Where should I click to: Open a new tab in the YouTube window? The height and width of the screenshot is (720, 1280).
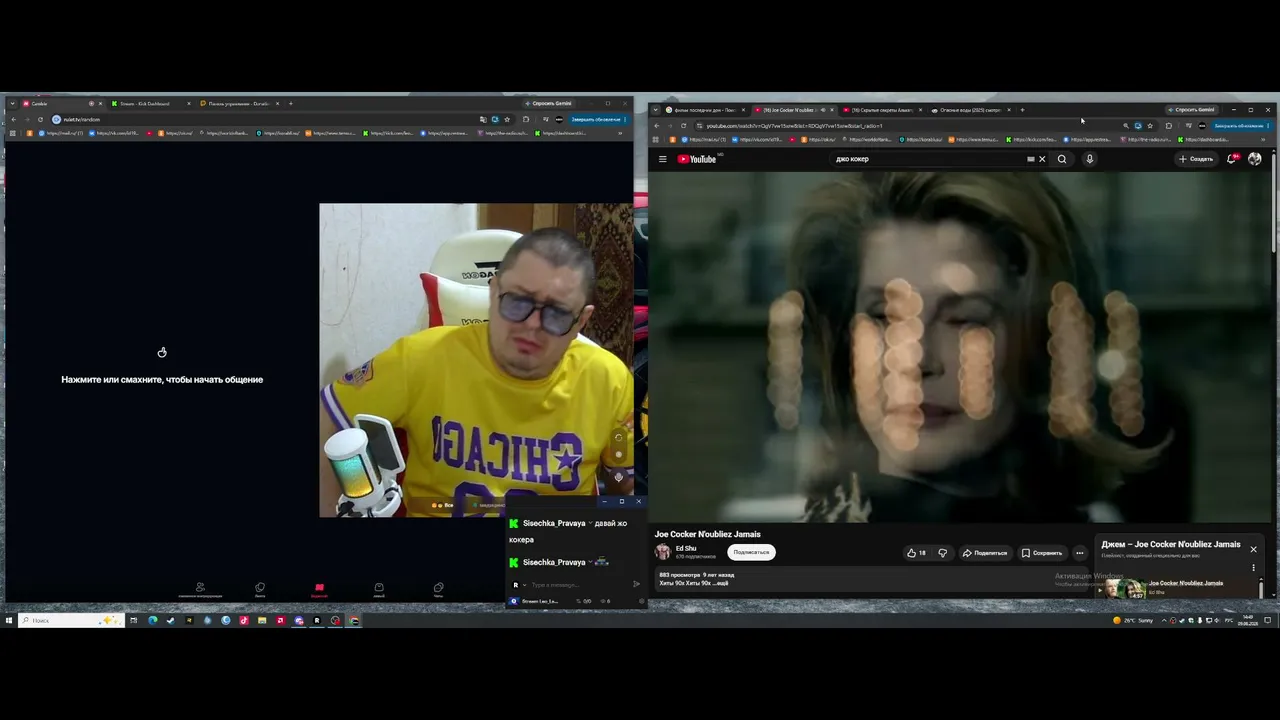pos(1022,110)
